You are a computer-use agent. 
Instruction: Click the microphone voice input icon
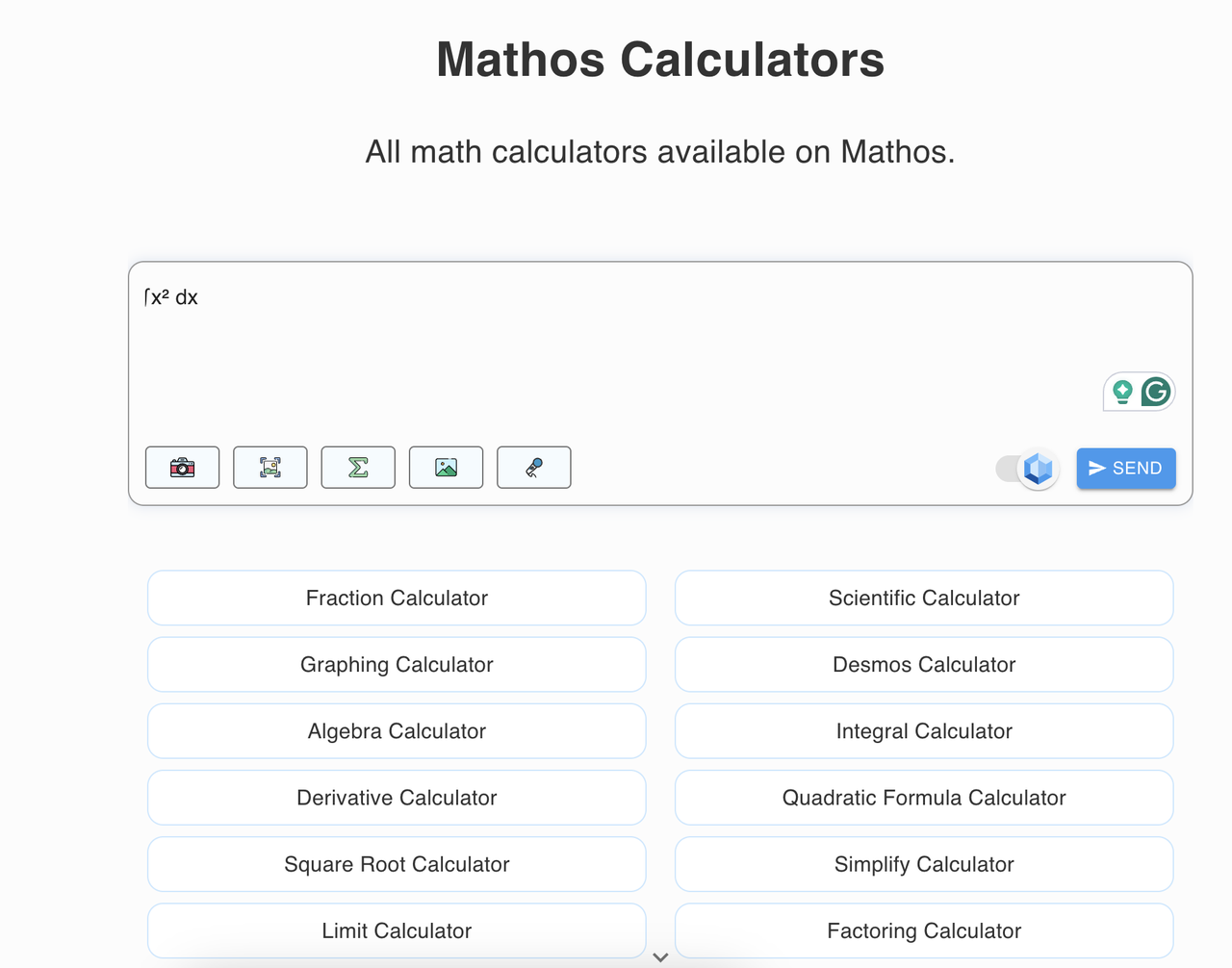534,468
